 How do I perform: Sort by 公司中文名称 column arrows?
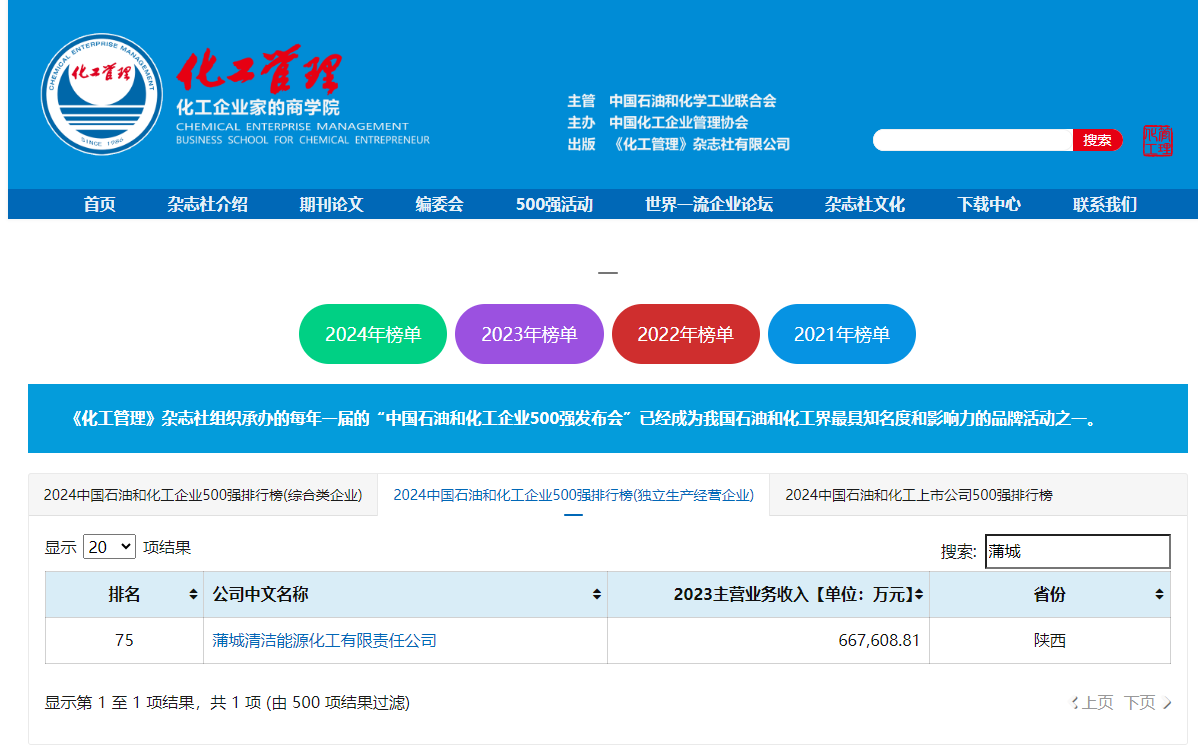coord(597,594)
